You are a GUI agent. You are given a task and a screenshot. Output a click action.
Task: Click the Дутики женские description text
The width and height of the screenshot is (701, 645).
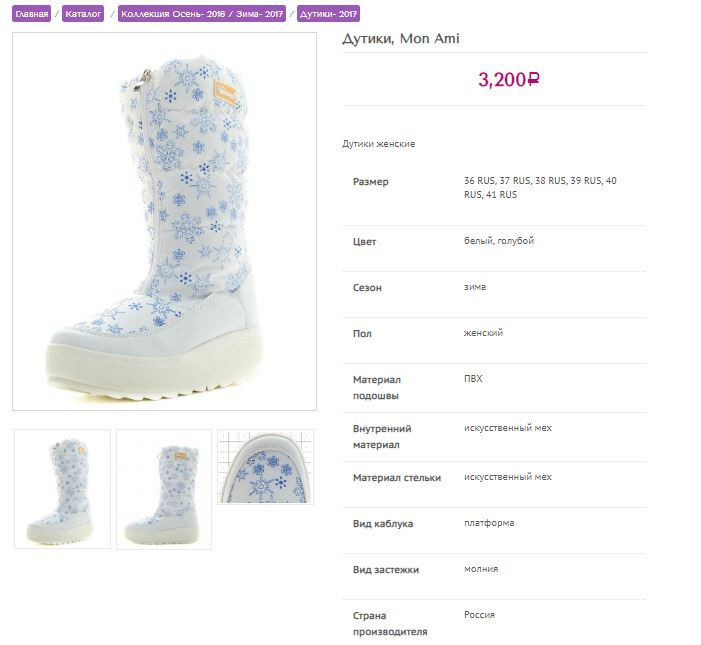coord(379,144)
